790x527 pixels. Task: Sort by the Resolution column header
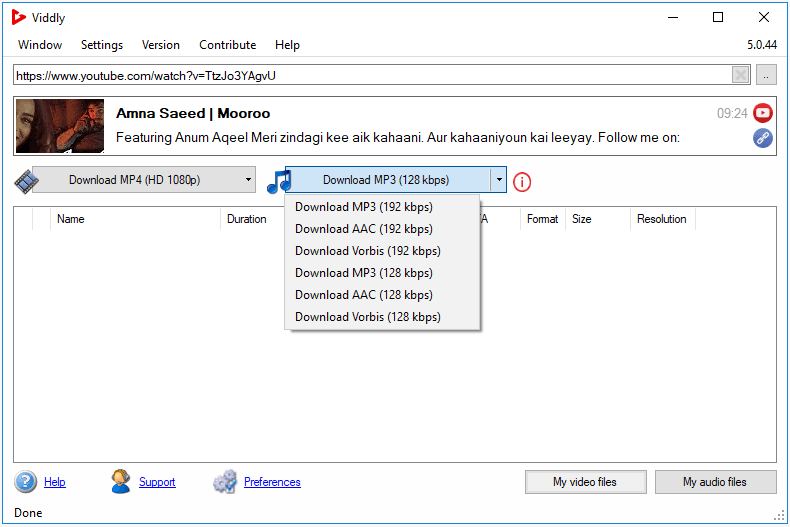tap(663, 219)
